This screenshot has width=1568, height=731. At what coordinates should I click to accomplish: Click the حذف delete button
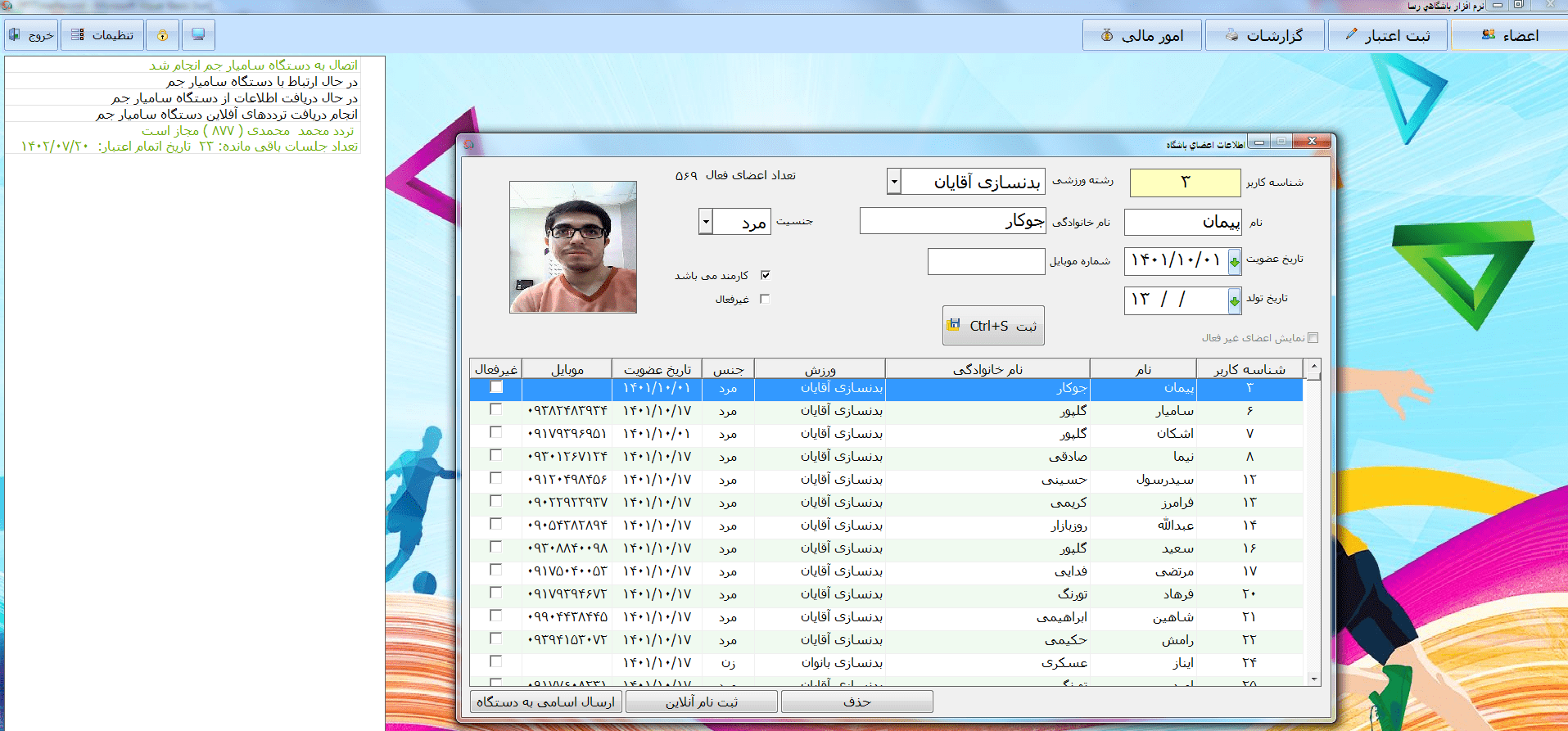click(x=857, y=702)
